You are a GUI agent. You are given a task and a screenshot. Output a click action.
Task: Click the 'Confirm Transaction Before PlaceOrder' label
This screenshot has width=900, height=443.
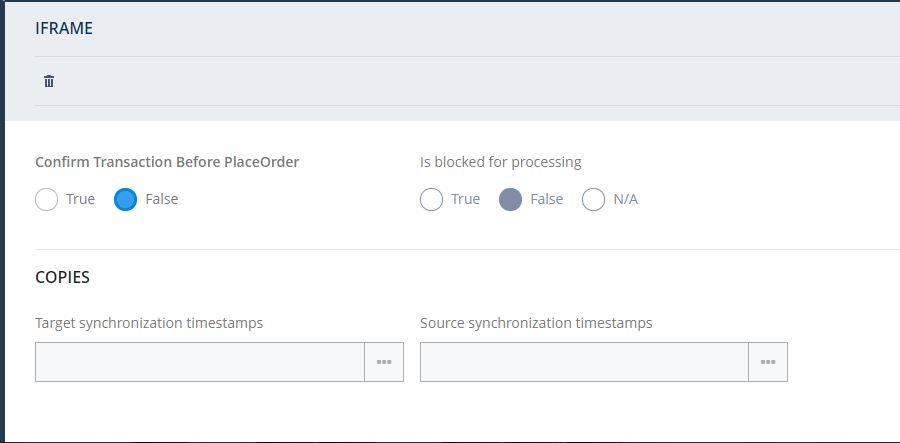167,161
